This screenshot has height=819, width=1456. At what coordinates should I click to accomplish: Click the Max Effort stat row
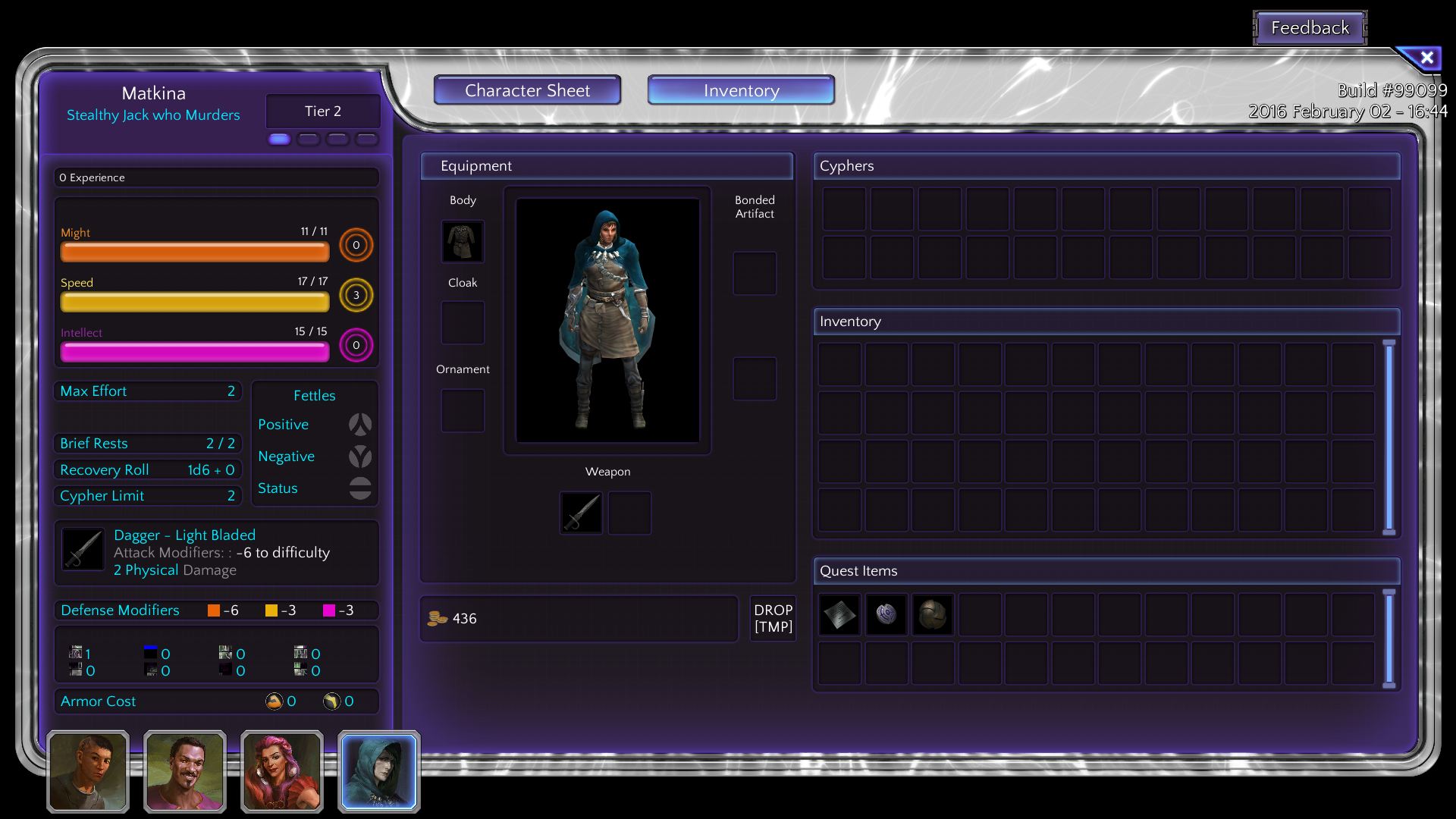(x=147, y=391)
